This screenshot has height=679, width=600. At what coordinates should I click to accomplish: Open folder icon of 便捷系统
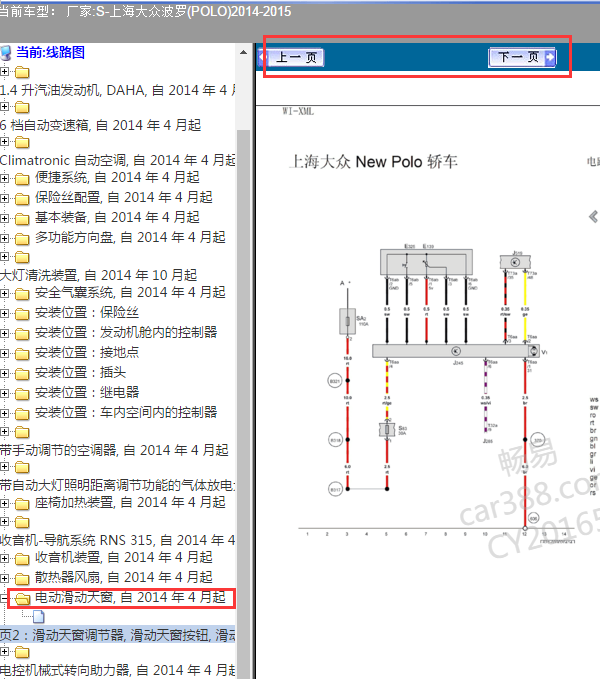point(22,178)
